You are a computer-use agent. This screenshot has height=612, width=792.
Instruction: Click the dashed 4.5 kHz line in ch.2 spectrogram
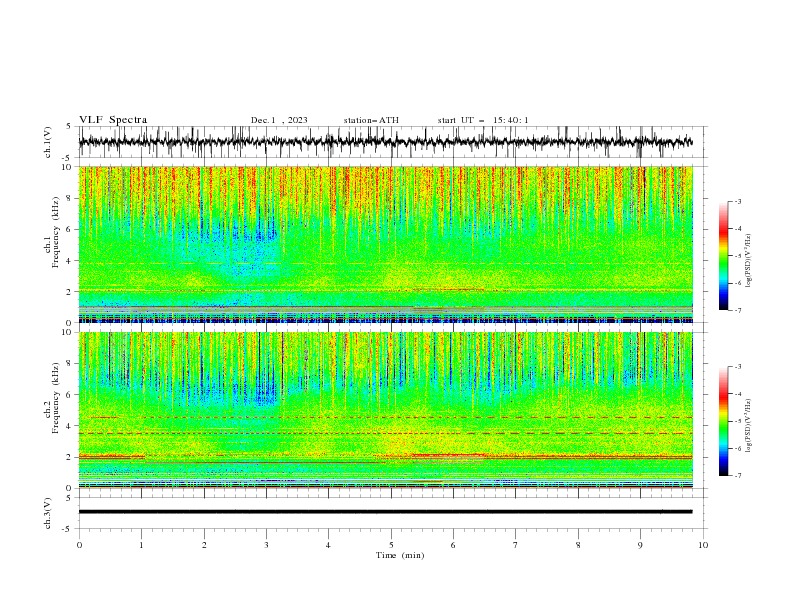pos(385,417)
